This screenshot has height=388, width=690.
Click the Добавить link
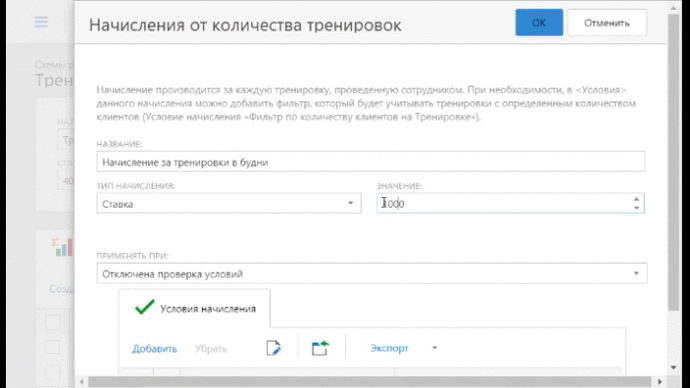click(154, 349)
